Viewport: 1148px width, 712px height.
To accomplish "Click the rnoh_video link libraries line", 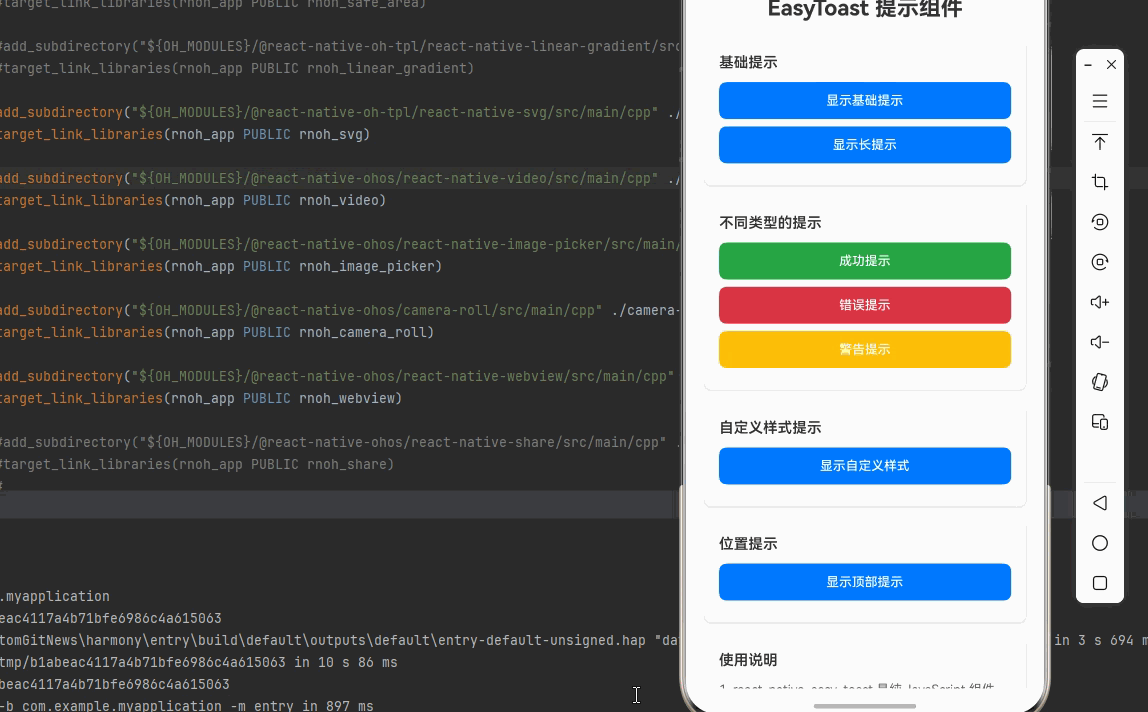I will pyautogui.click(x=193, y=201).
